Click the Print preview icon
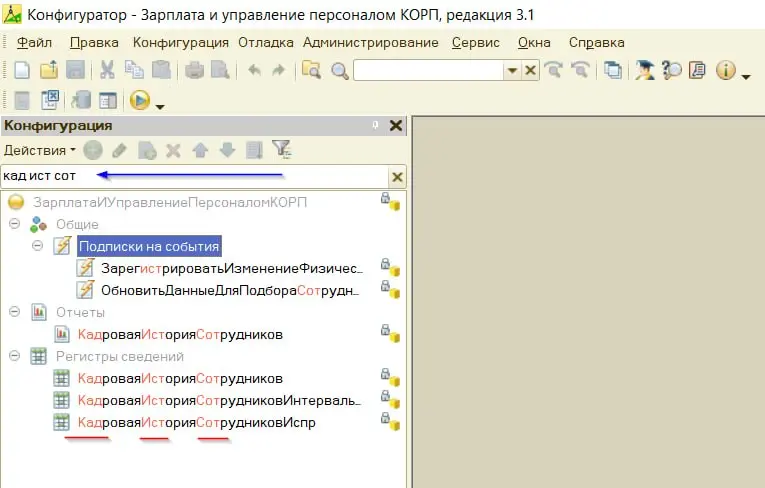The width and height of the screenshot is (765, 488). [x=220, y=71]
